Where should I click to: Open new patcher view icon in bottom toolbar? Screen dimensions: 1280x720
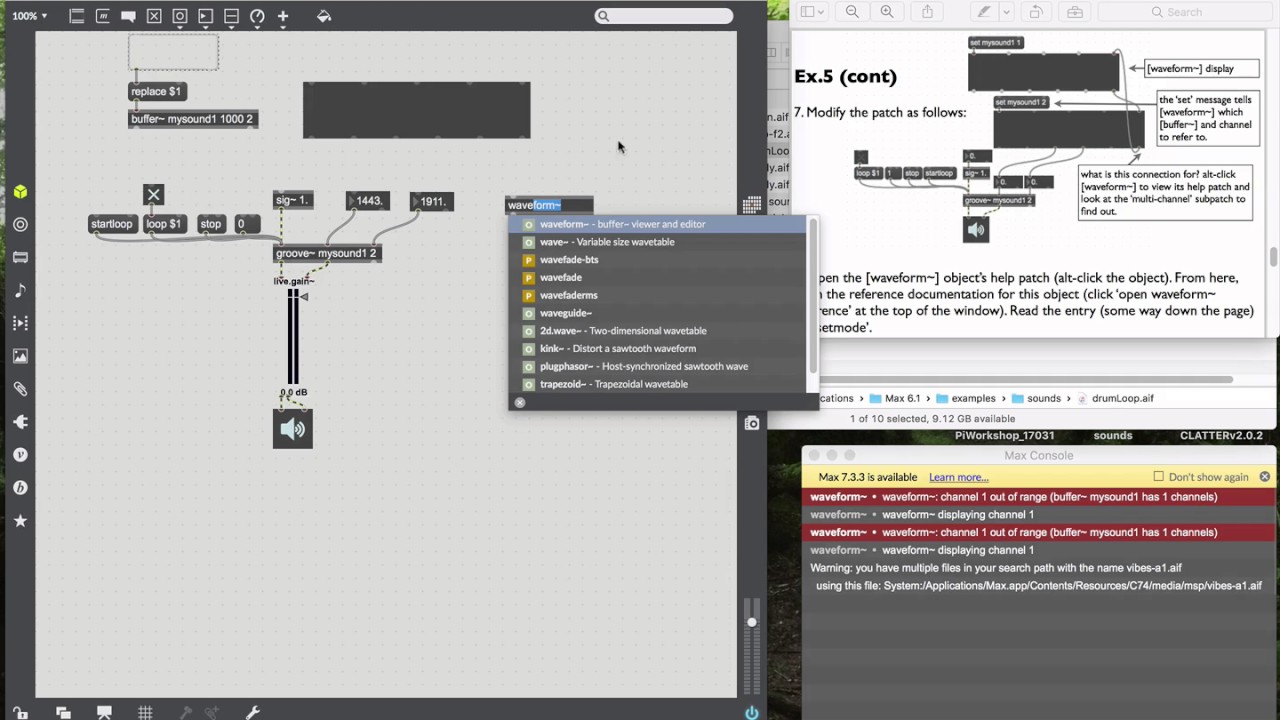[x=63, y=713]
